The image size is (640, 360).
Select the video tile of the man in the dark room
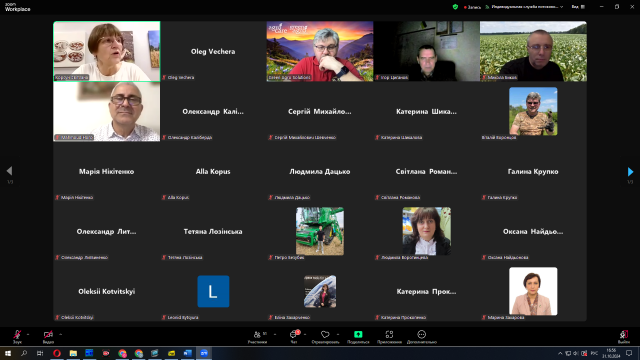(426, 51)
